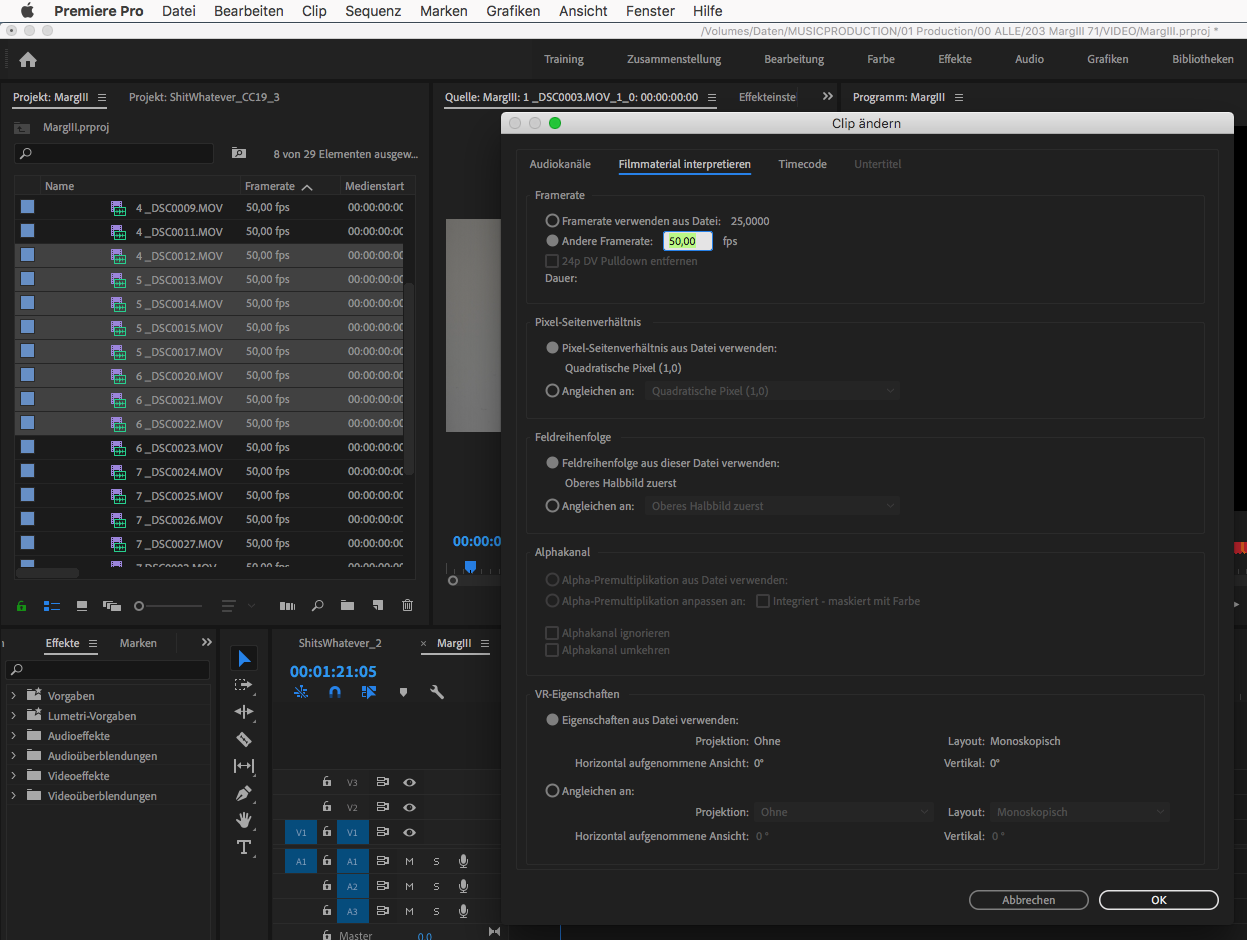This screenshot has width=1247, height=940.
Task: Select the Selection arrow tool
Action: coord(244,658)
